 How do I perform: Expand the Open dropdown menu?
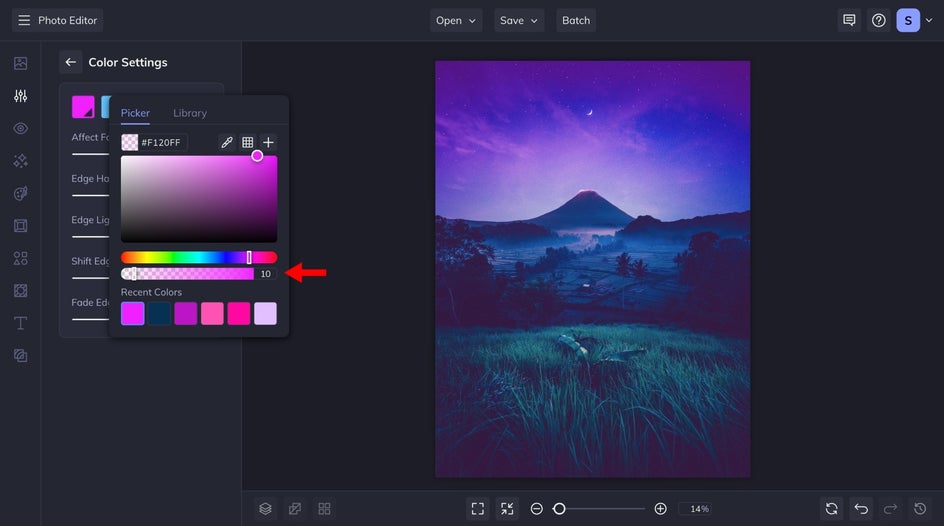point(456,20)
